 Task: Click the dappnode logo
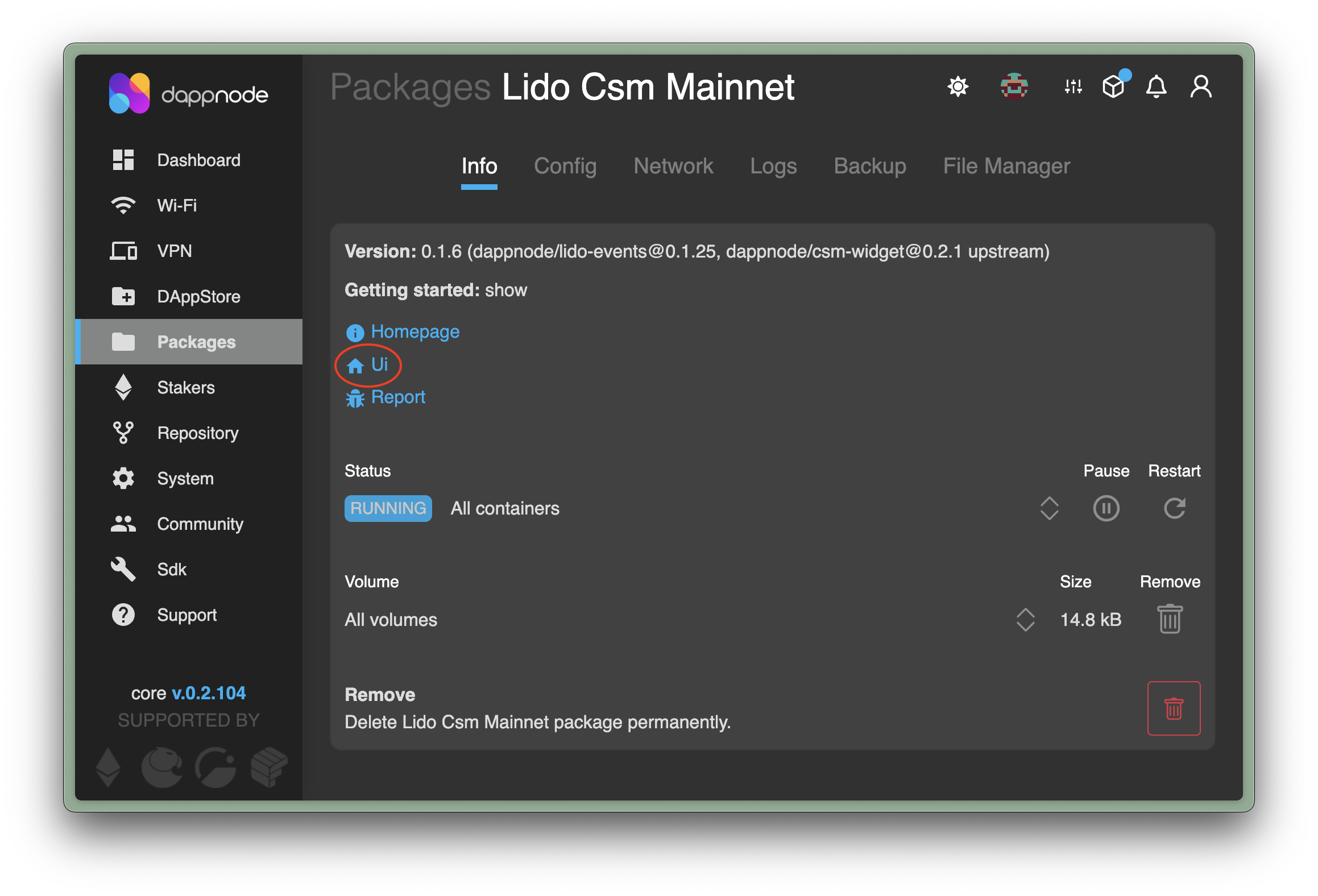188,93
